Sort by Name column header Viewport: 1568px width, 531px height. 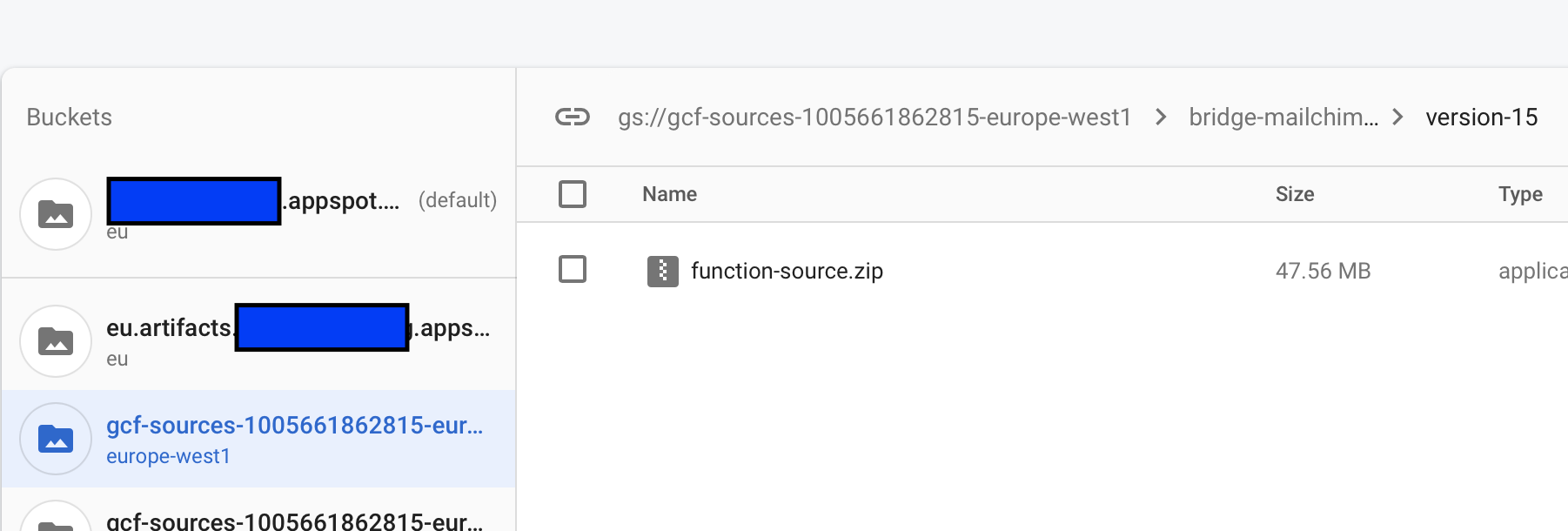pyautogui.click(x=669, y=194)
